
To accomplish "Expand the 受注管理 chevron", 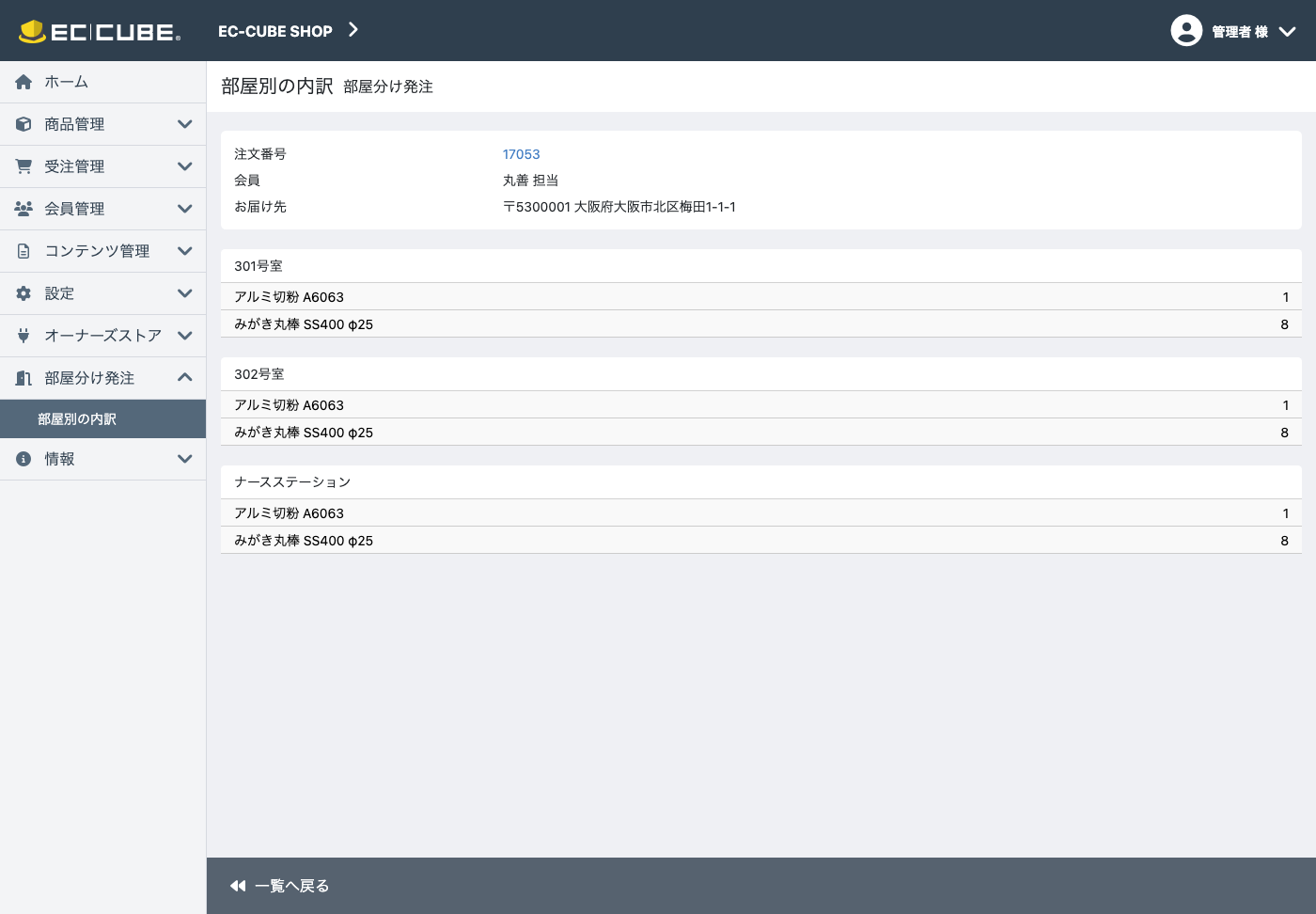I will pos(185,166).
